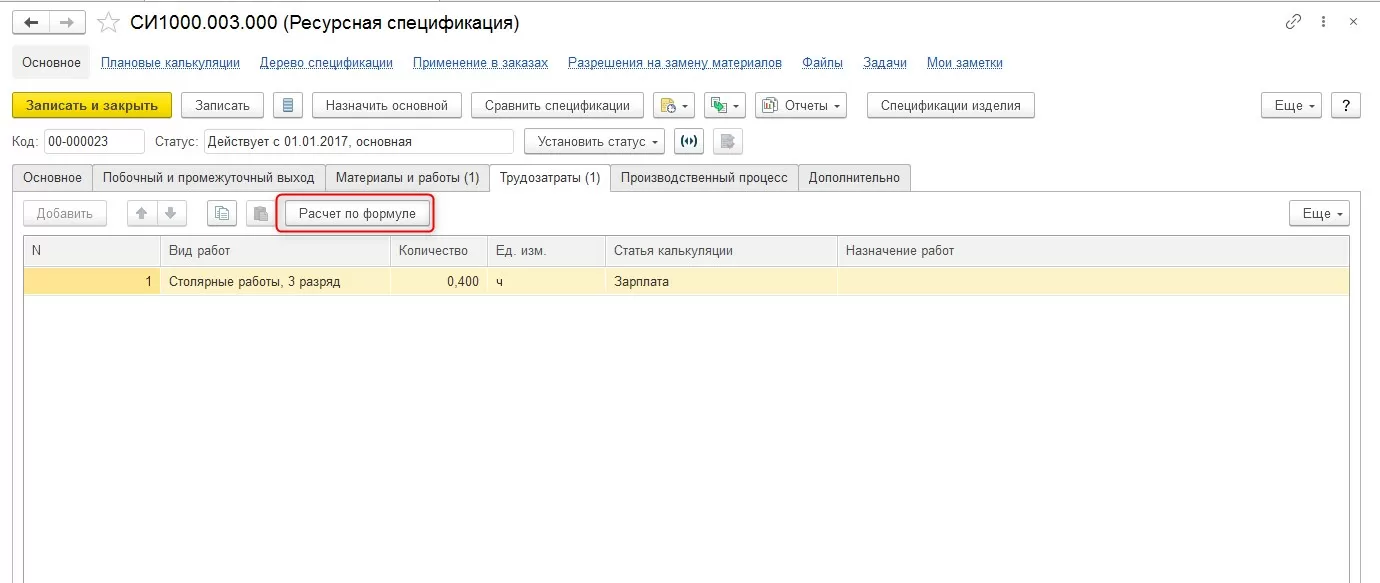Image resolution: width=1380 pixels, height=583 pixels.
Task: Select the unit cell ч
Action: tap(546, 282)
